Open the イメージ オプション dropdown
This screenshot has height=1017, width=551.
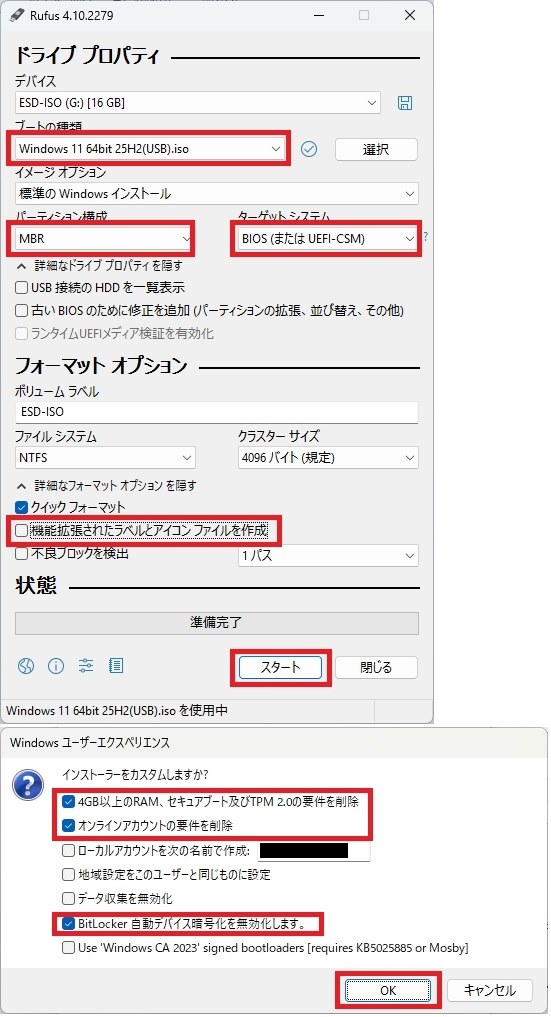tap(217, 193)
